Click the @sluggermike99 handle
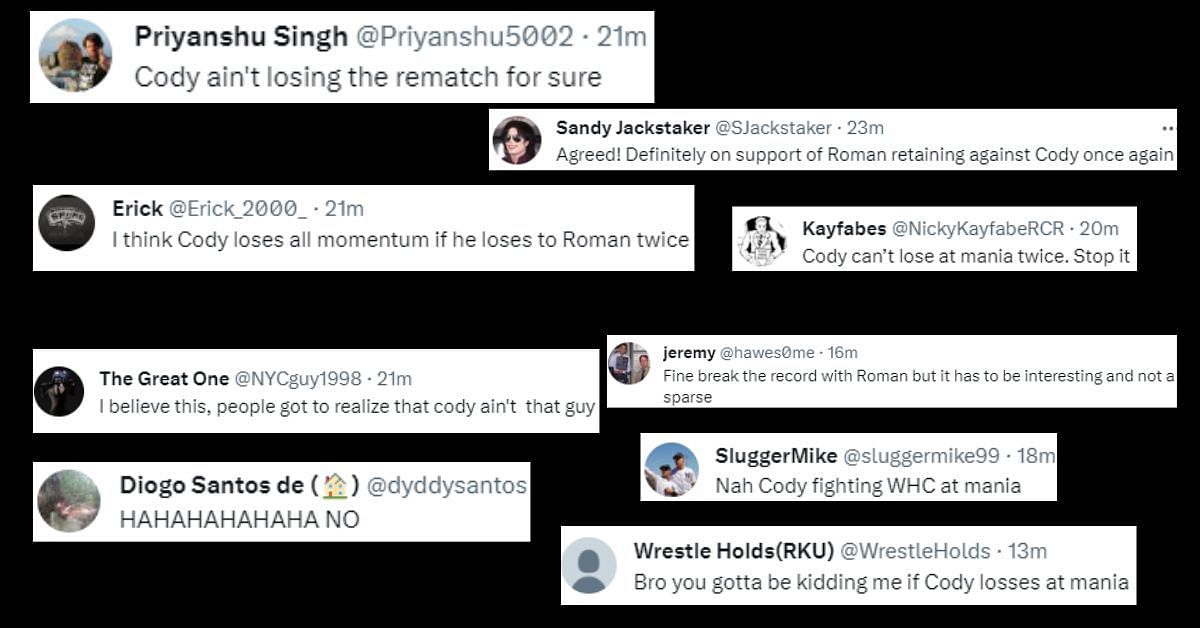The width and height of the screenshot is (1200, 628). click(x=921, y=456)
